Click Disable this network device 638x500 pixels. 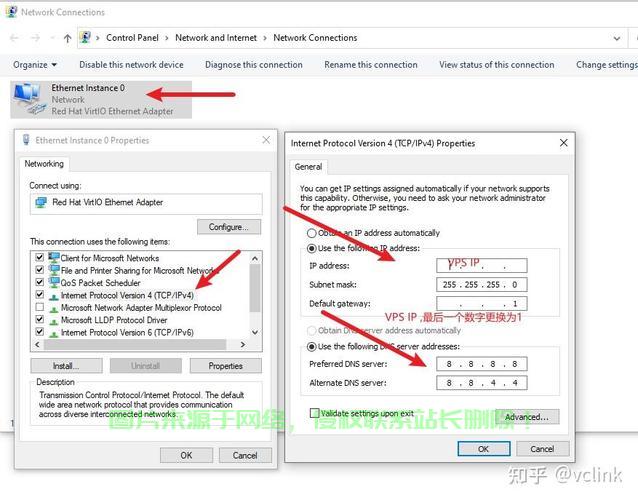point(131,65)
